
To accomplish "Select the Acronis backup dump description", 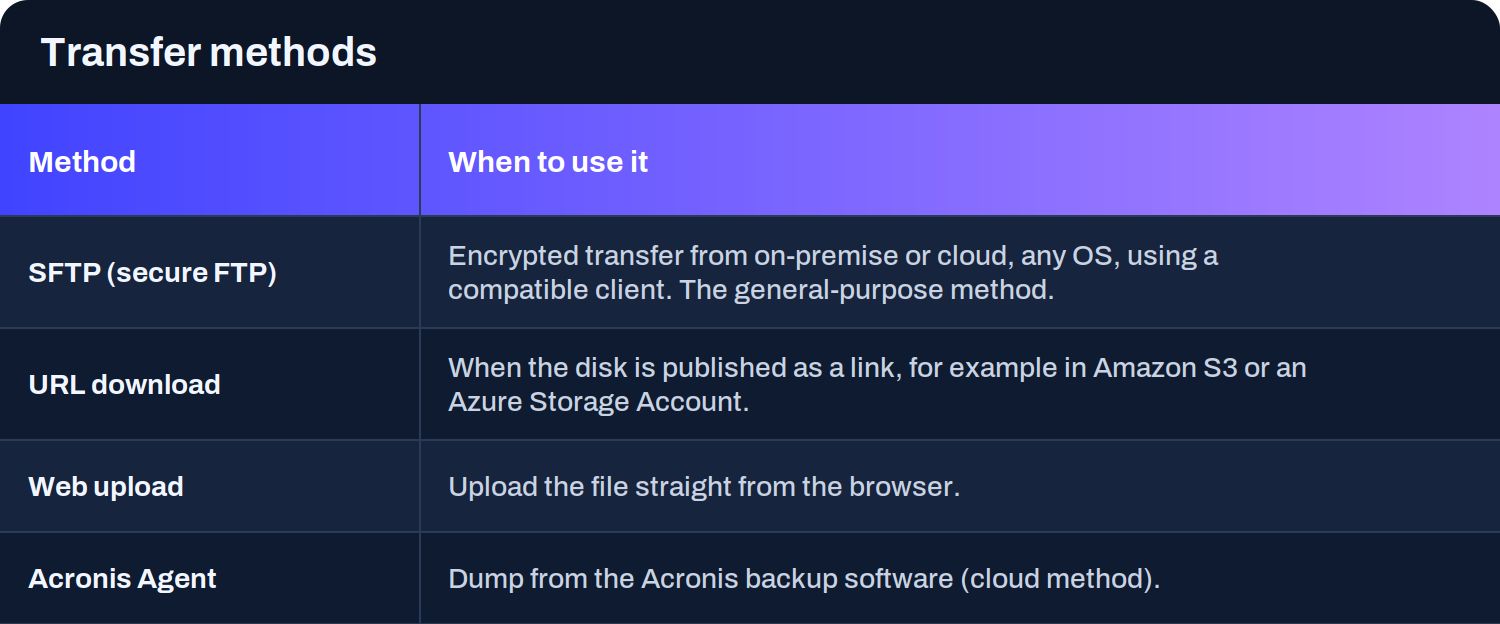I will [x=804, y=579].
